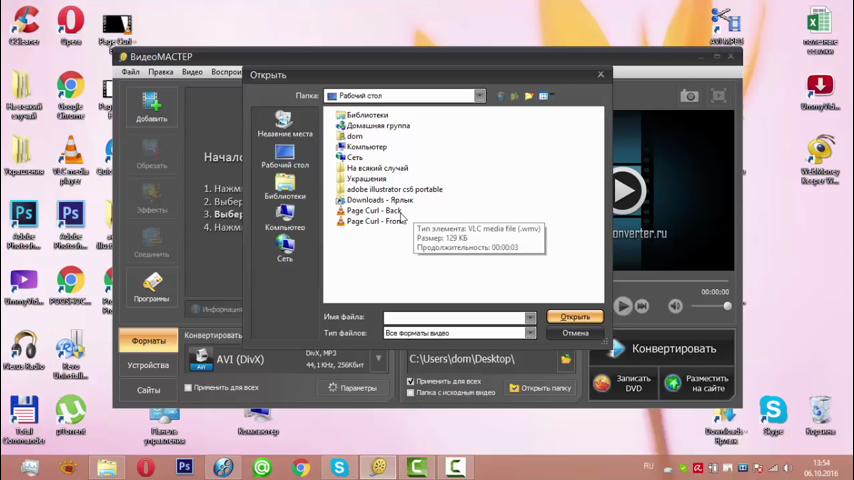The image size is (854, 480).
Task: Open the view menu icon in the dialog toolbar
Action: click(545, 96)
